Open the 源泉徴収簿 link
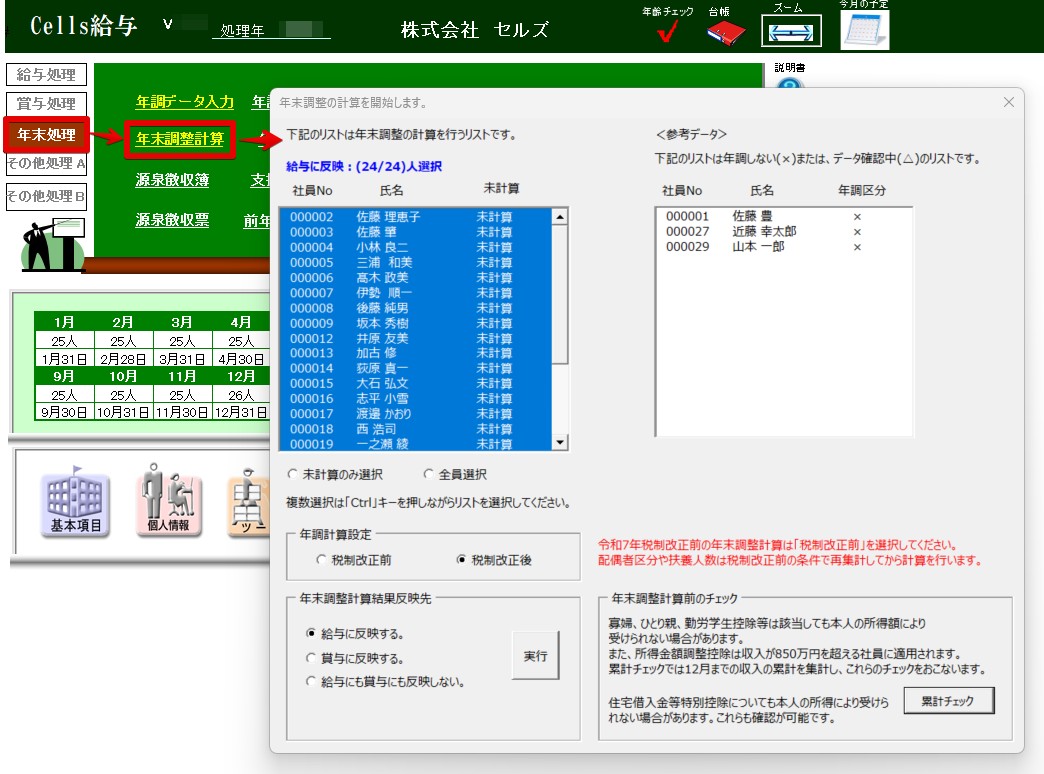 (x=172, y=180)
